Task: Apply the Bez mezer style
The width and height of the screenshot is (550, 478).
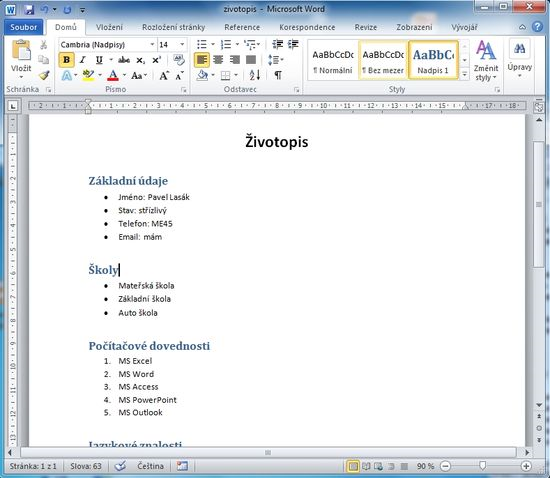Action: pos(383,60)
